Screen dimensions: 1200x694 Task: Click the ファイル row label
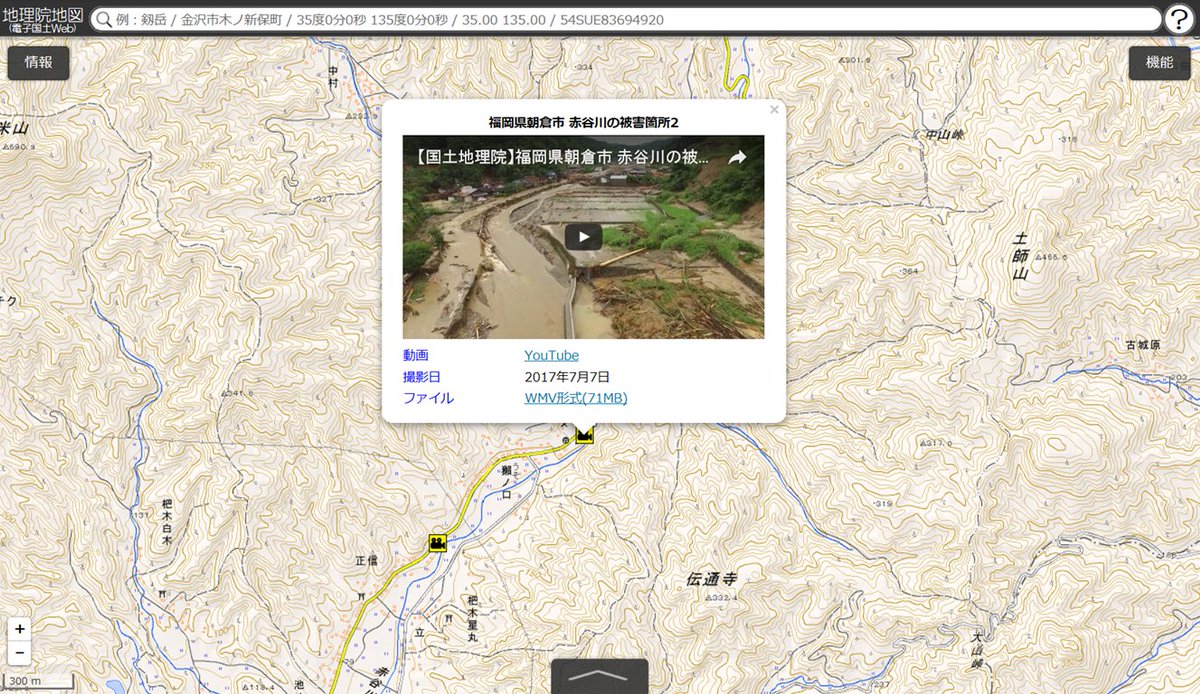coord(428,398)
